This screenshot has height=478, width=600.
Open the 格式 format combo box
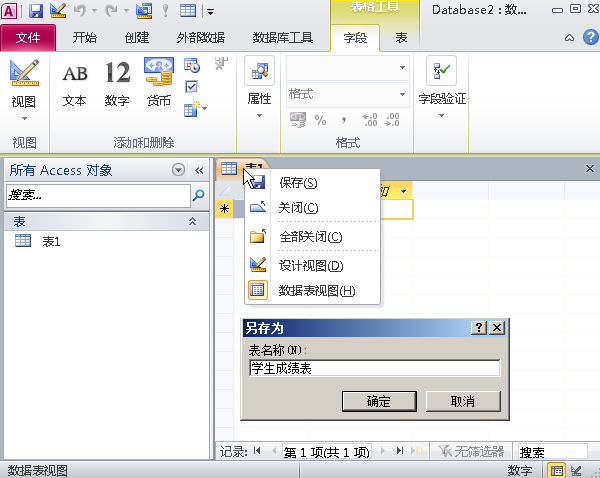(348, 94)
